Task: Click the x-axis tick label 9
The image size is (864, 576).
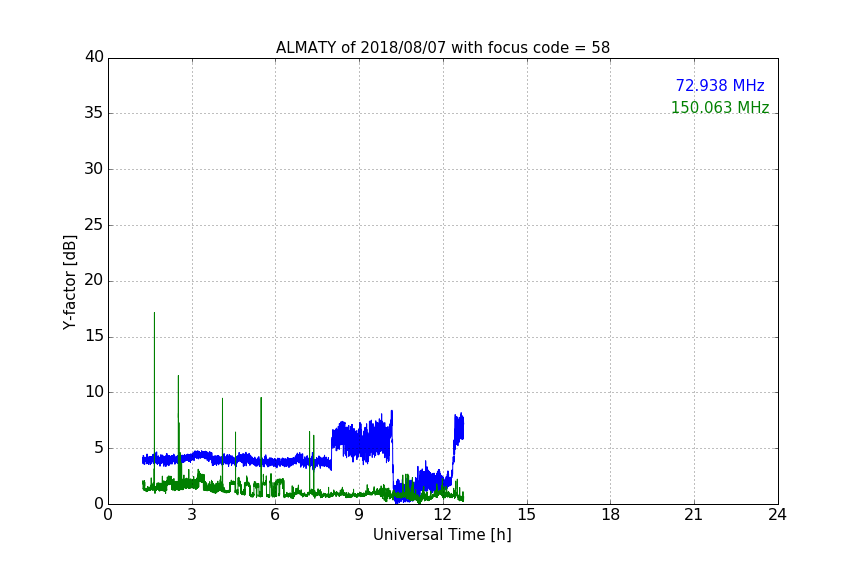Action: click(359, 515)
